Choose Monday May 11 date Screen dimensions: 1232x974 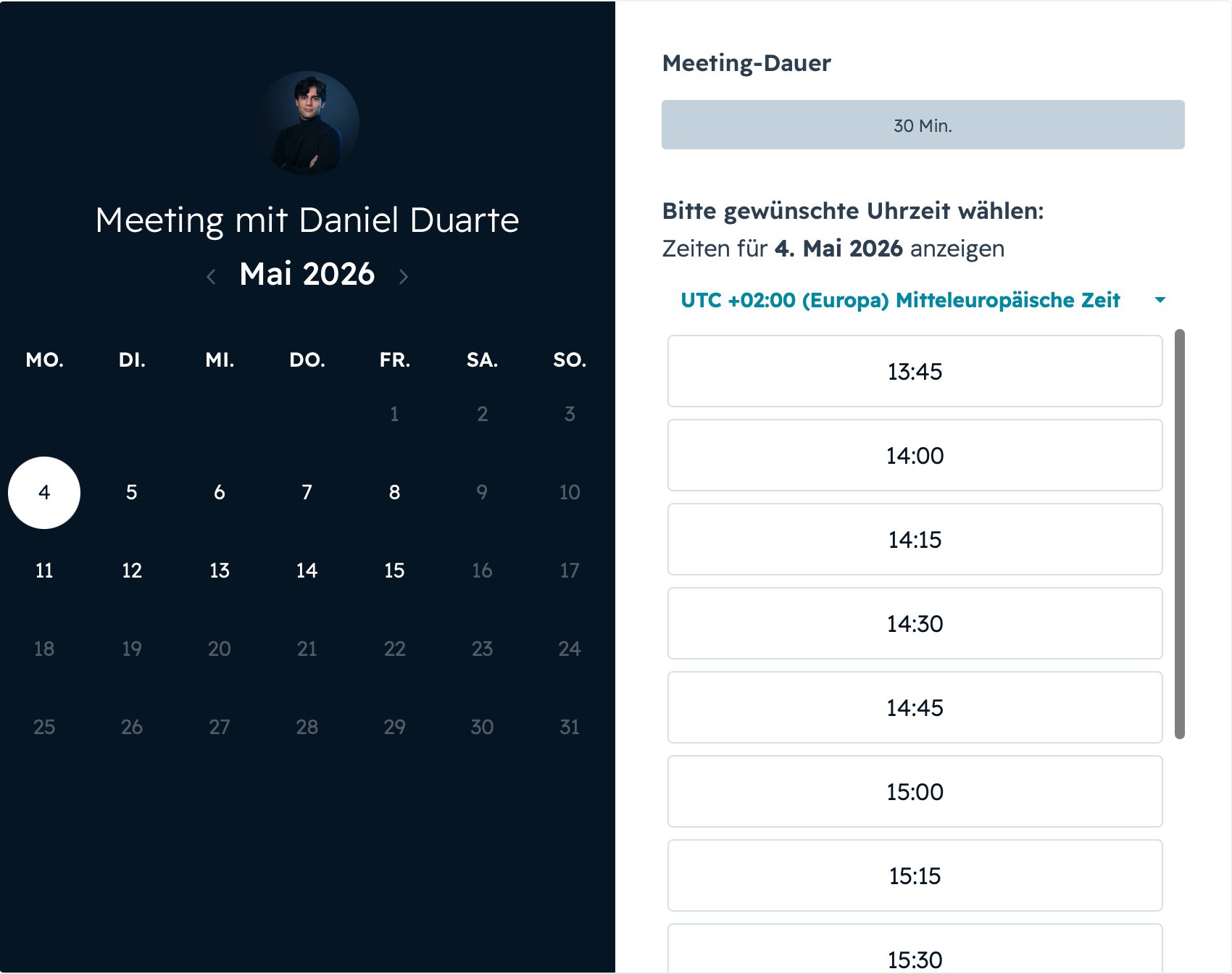click(44, 571)
